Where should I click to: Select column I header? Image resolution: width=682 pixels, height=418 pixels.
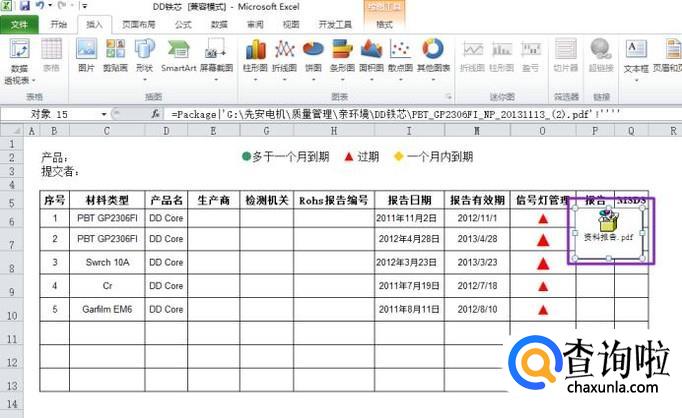pyautogui.click(x=409, y=130)
